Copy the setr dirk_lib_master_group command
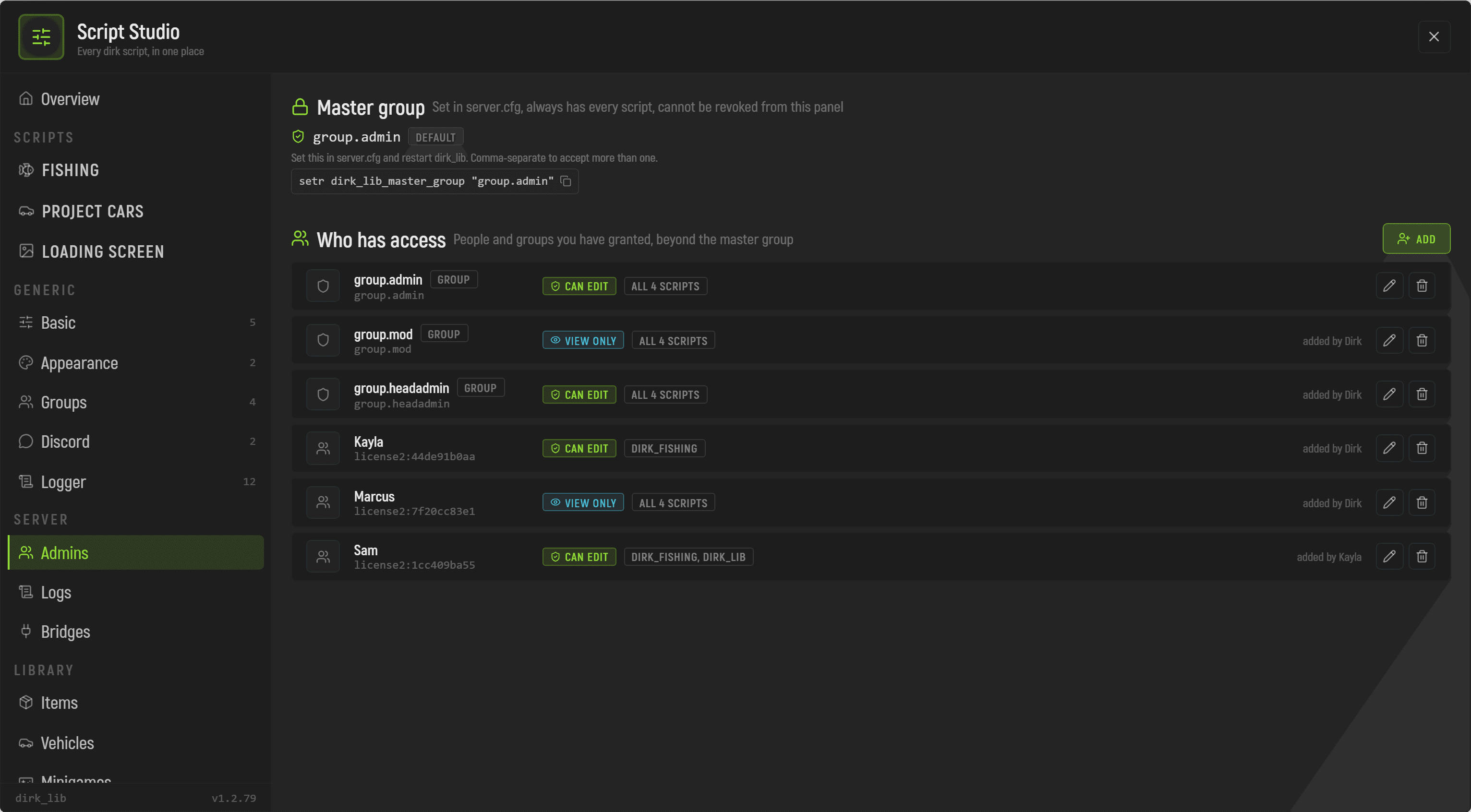The height and width of the screenshot is (812, 1471). [566, 181]
